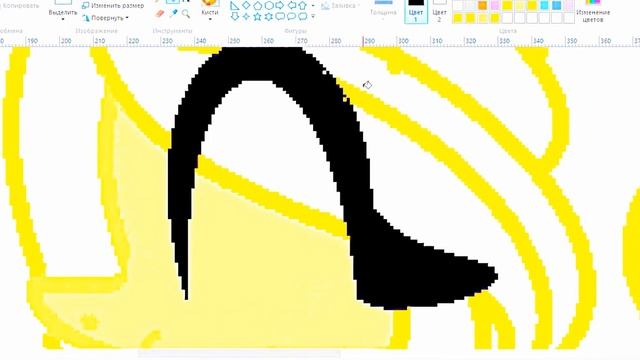The height and width of the screenshot is (360, 640).
Task: Expand the shapes gallery more arrow
Action: point(313,17)
